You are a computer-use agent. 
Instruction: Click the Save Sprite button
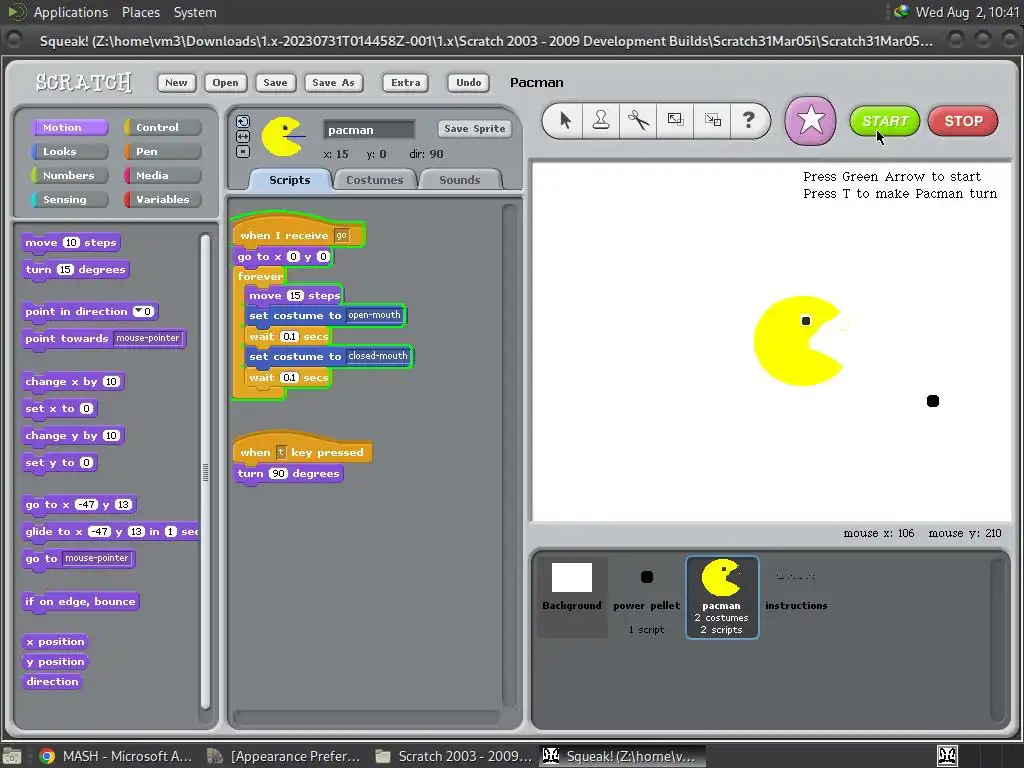[x=475, y=129]
